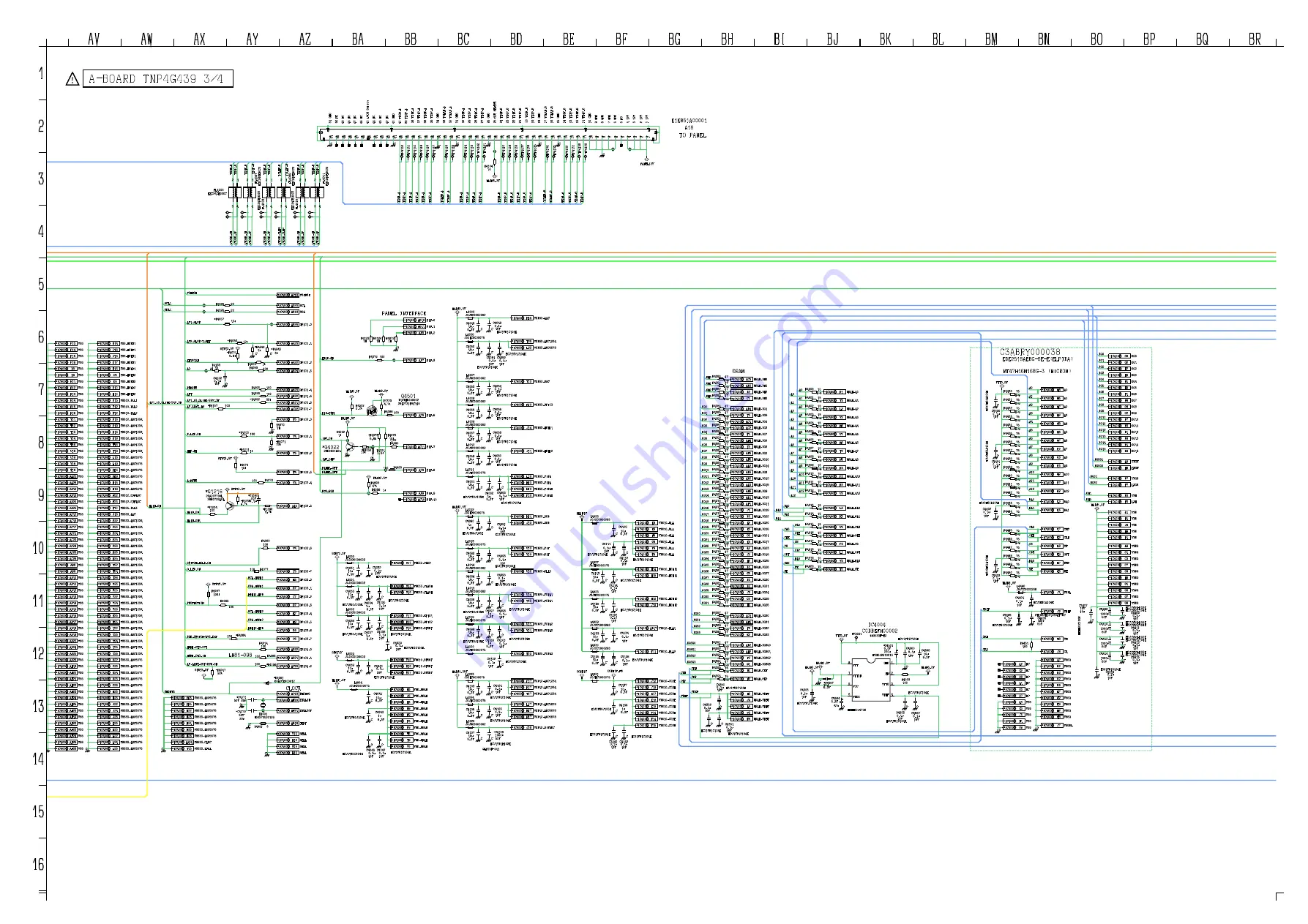The image size is (1308, 924).
Task: Click the title A-BOARD TNP4G439 3/4
Action: (156, 78)
